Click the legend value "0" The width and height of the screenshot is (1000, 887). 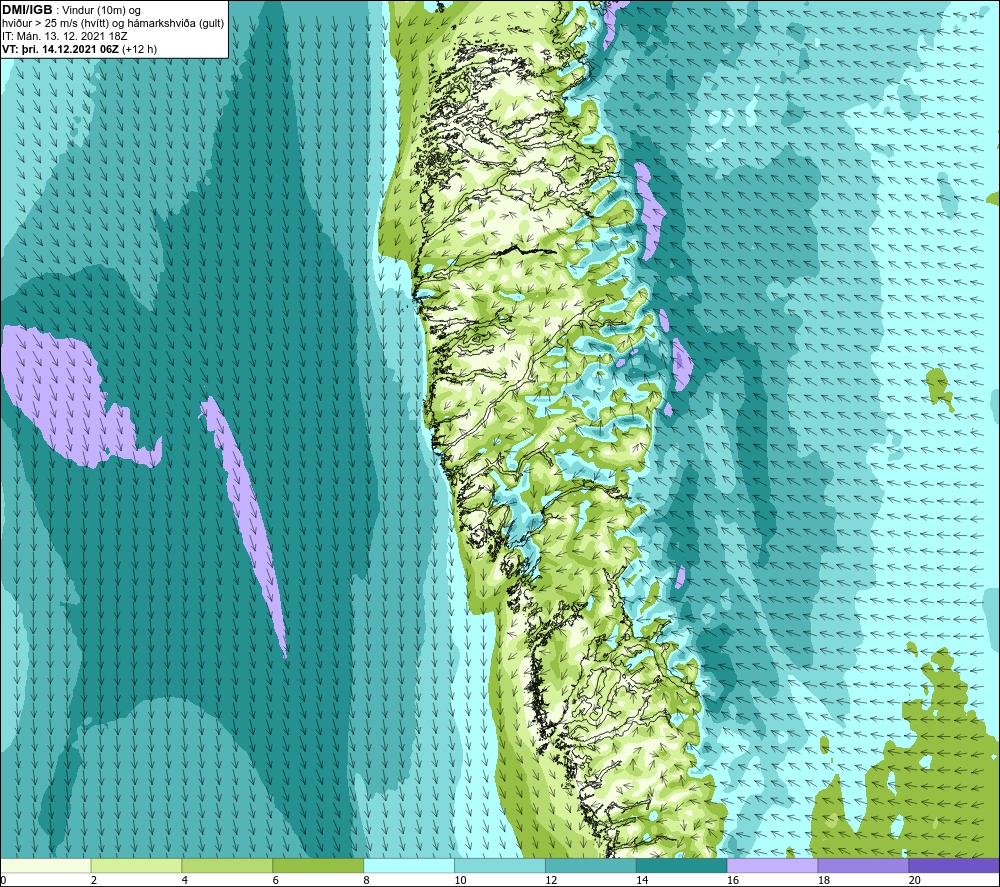tap(3, 880)
